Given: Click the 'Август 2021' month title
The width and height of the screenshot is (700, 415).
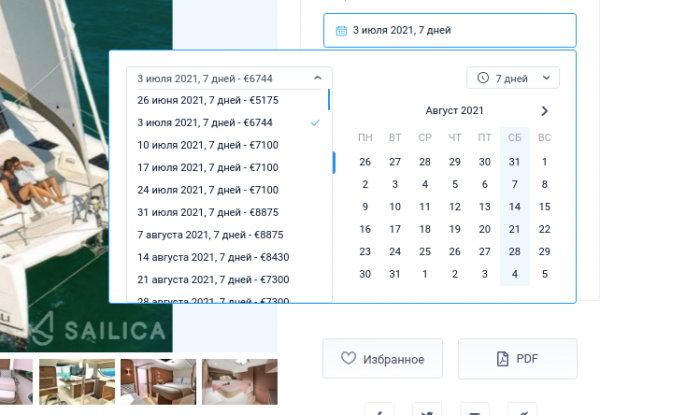Looking at the screenshot, I should 454,111.
